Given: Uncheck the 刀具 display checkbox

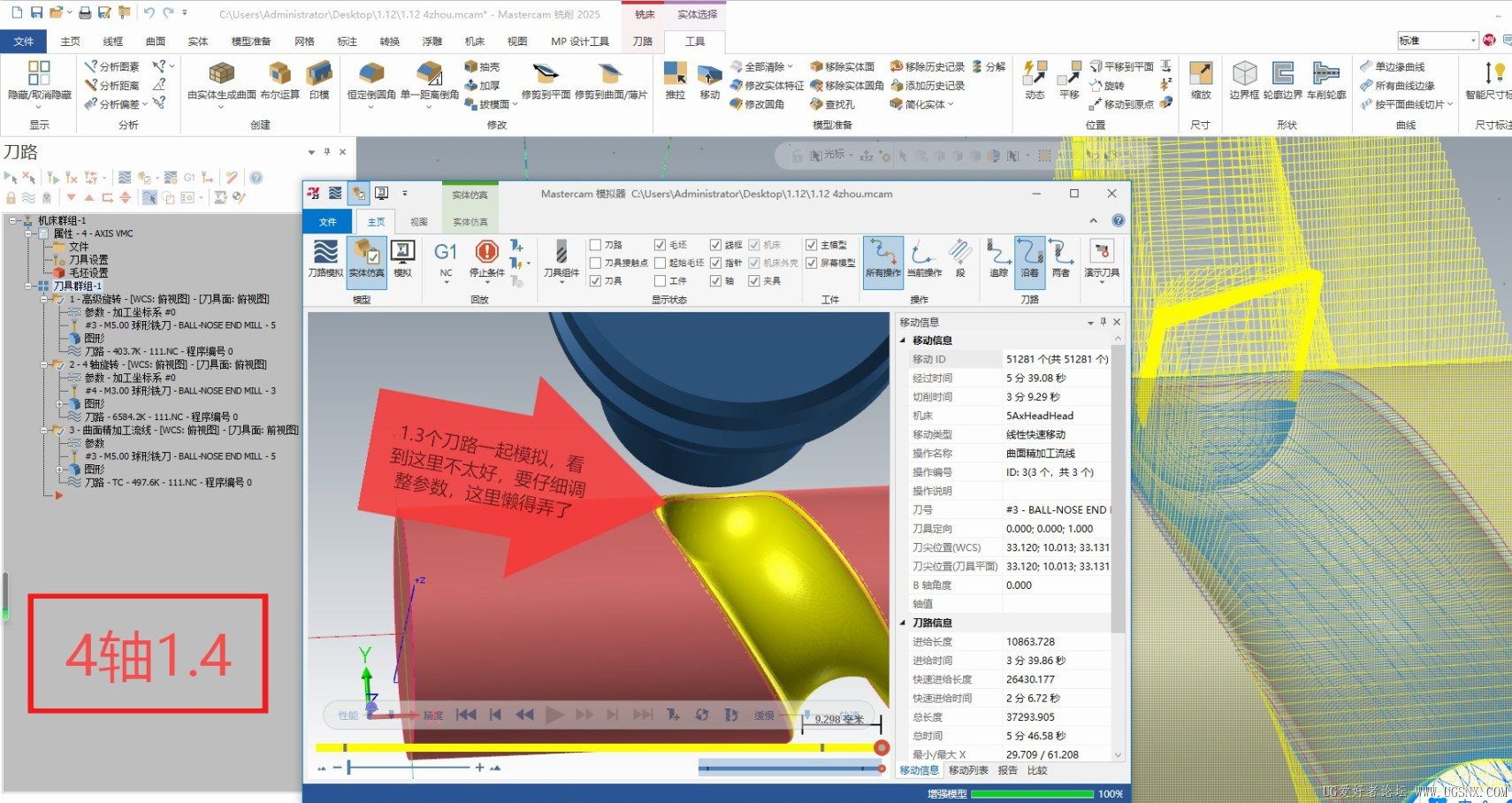Looking at the screenshot, I should pyautogui.click(x=595, y=280).
